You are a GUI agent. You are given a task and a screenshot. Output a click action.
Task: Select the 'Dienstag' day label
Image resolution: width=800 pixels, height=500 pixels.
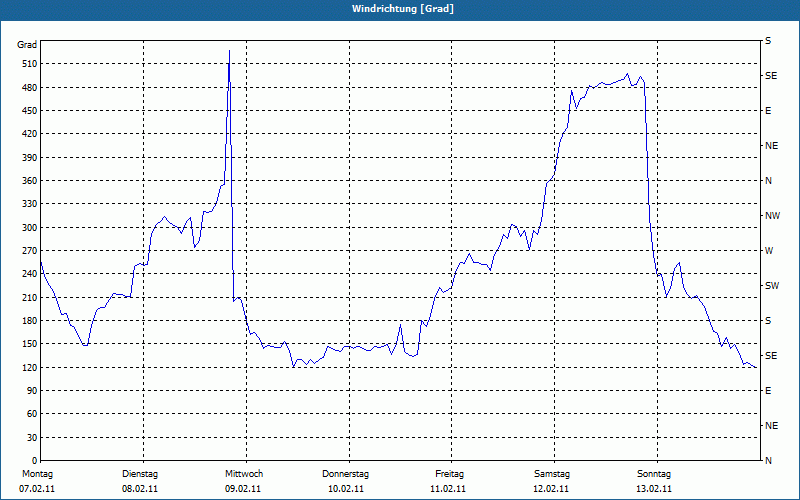(x=140, y=474)
